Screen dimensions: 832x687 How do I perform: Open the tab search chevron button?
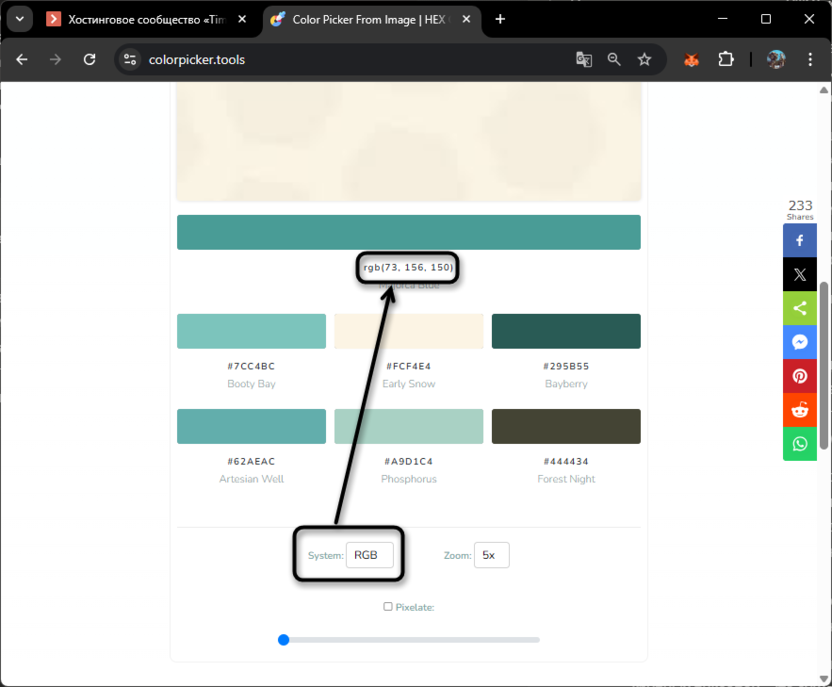pos(20,19)
